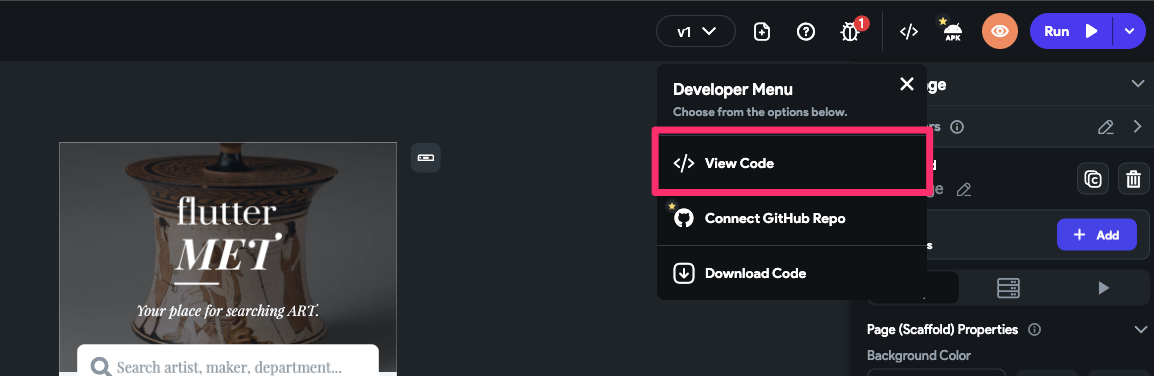Click the developer menu code icon
This screenshot has width=1154, height=376.
click(909, 32)
